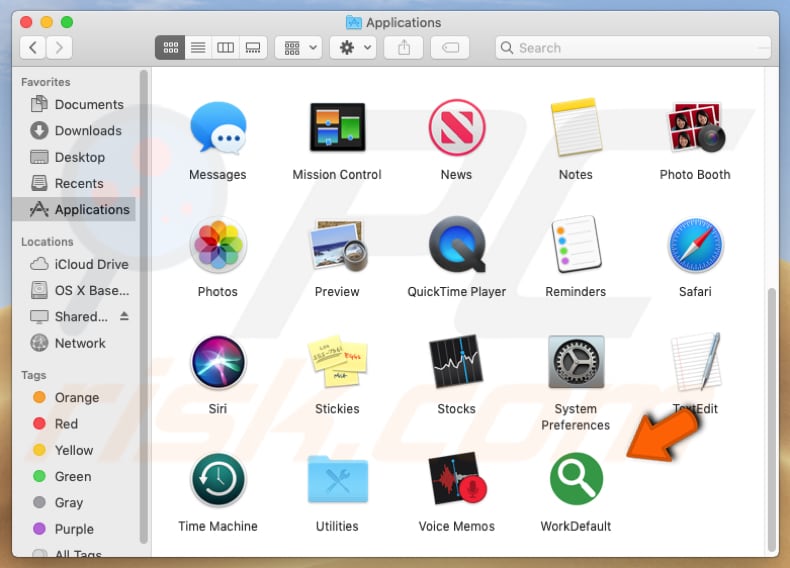Open the Utilities folder icon
The height and width of the screenshot is (568, 790).
point(338,479)
